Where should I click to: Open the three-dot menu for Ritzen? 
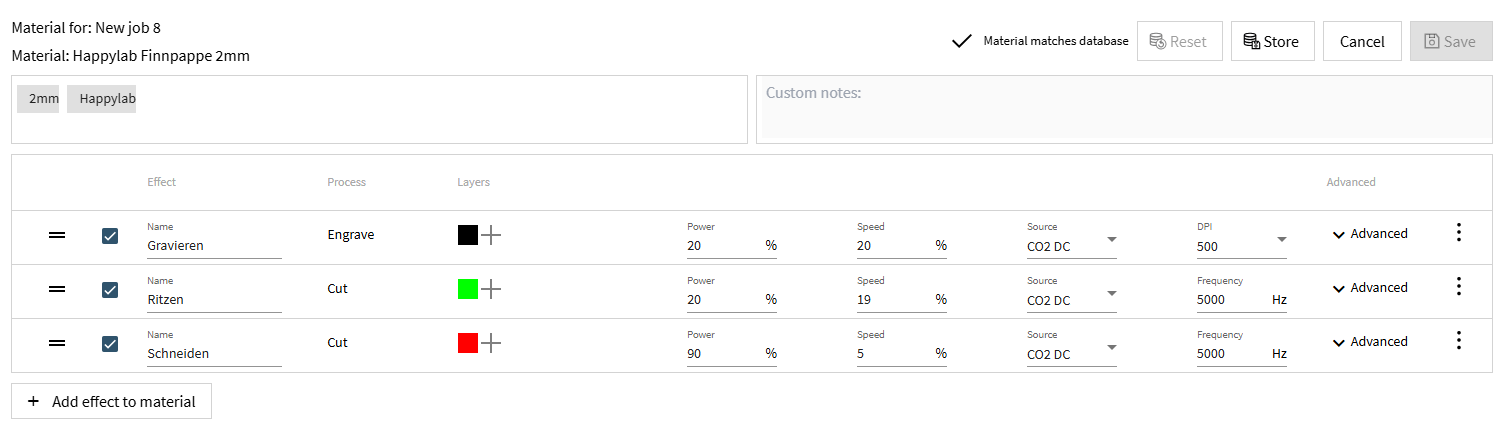[1458, 287]
